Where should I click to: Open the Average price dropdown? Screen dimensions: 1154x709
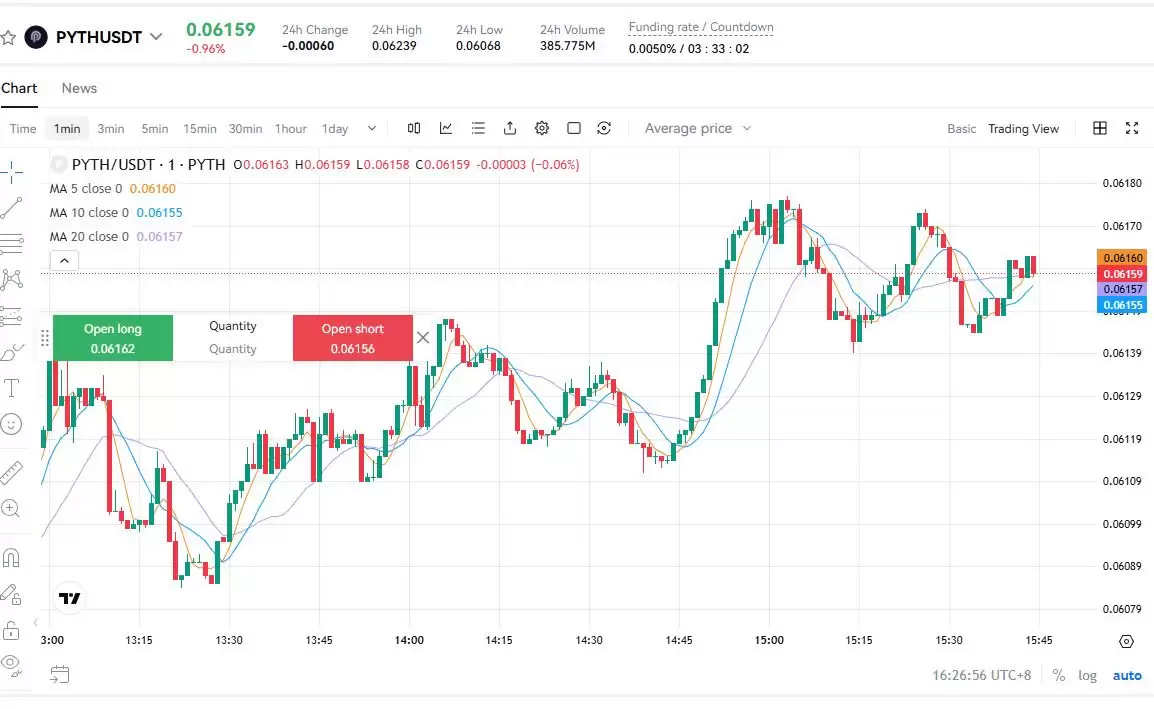point(697,128)
